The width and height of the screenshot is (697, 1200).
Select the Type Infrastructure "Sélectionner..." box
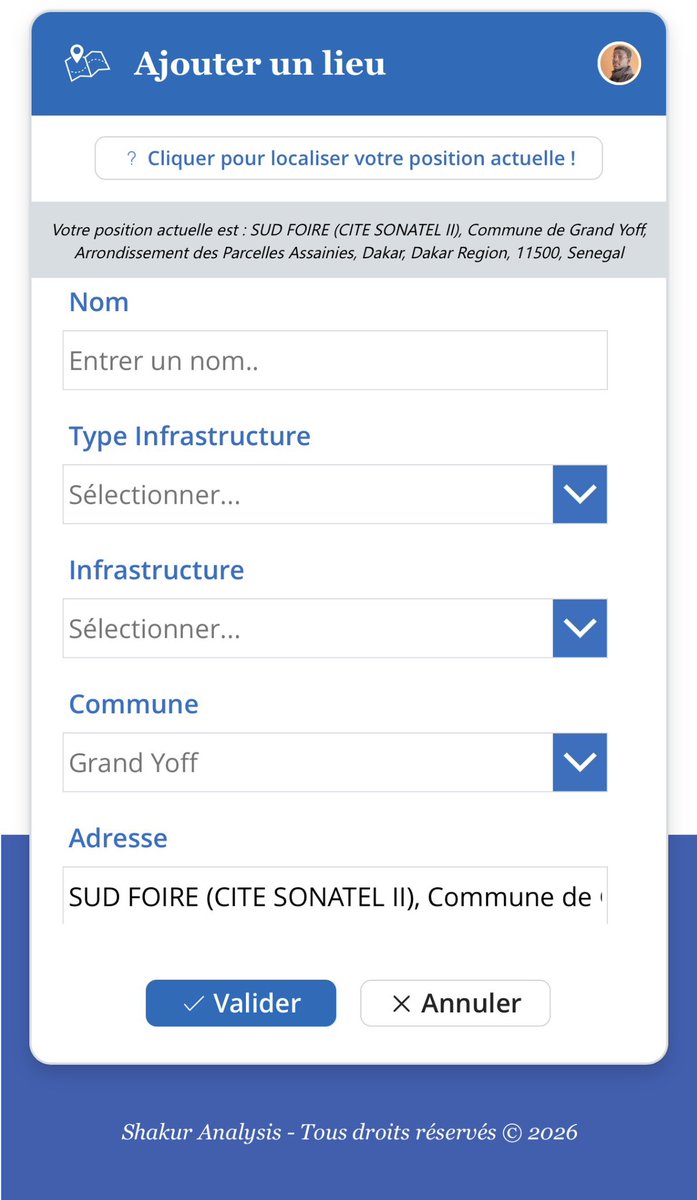click(308, 494)
